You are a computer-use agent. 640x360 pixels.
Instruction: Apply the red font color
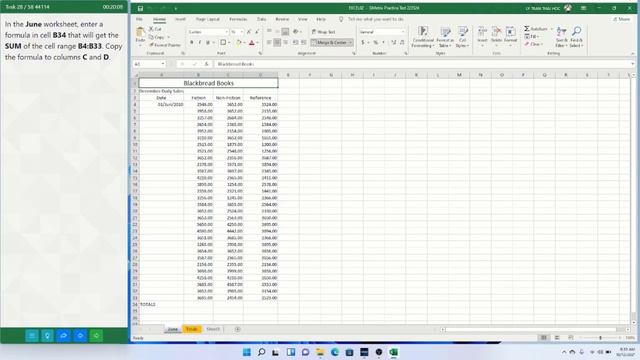(x=251, y=42)
